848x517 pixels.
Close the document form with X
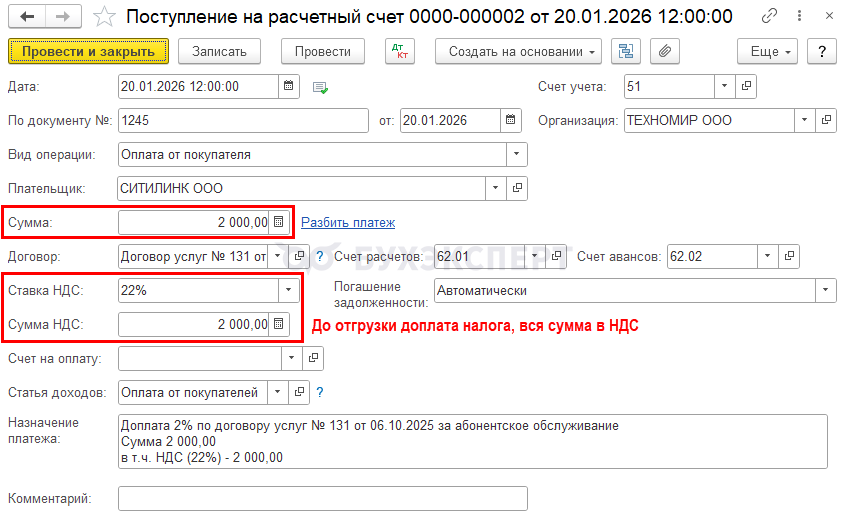point(829,16)
